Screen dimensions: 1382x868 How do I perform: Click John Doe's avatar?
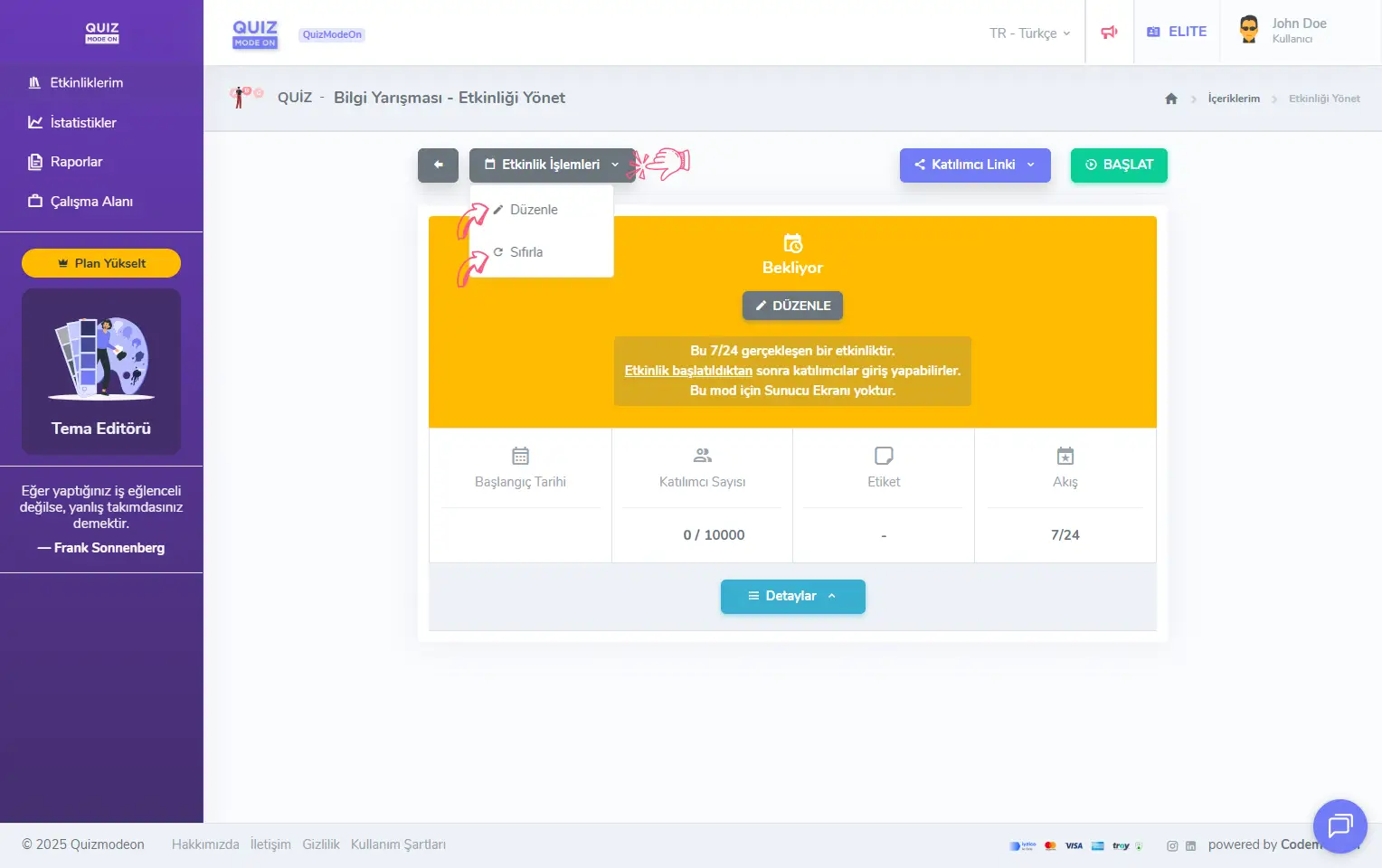coord(1249,30)
